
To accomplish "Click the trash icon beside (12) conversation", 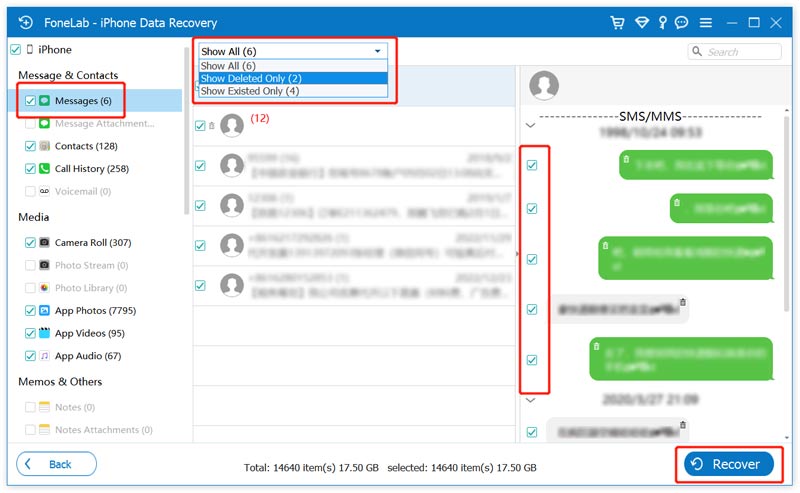I will click(212, 126).
